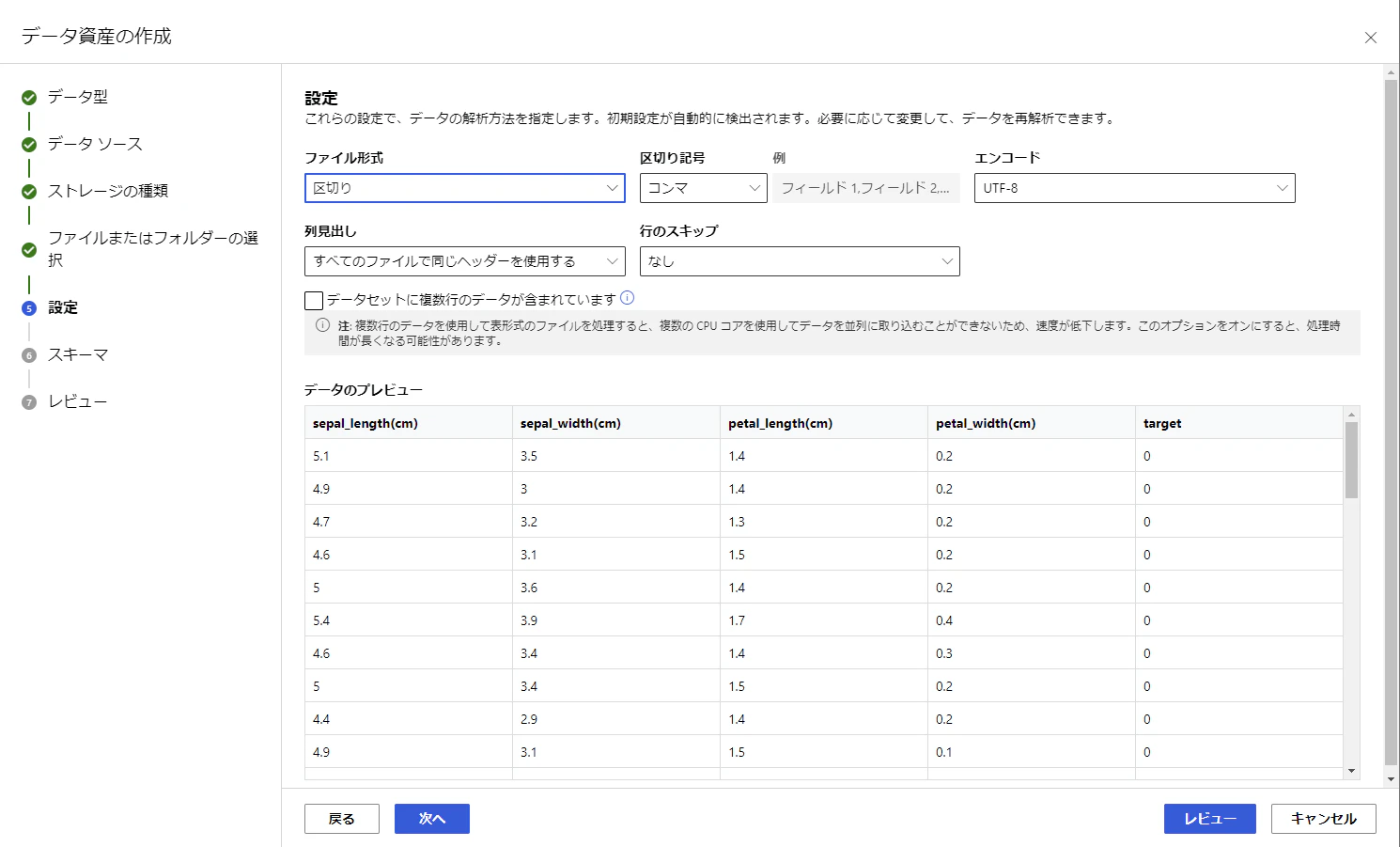Click the info icon beside 複数行のデータ checkbox
Image resolution: width=1400 pixels, height=847 pixels.
coord(628,298)
